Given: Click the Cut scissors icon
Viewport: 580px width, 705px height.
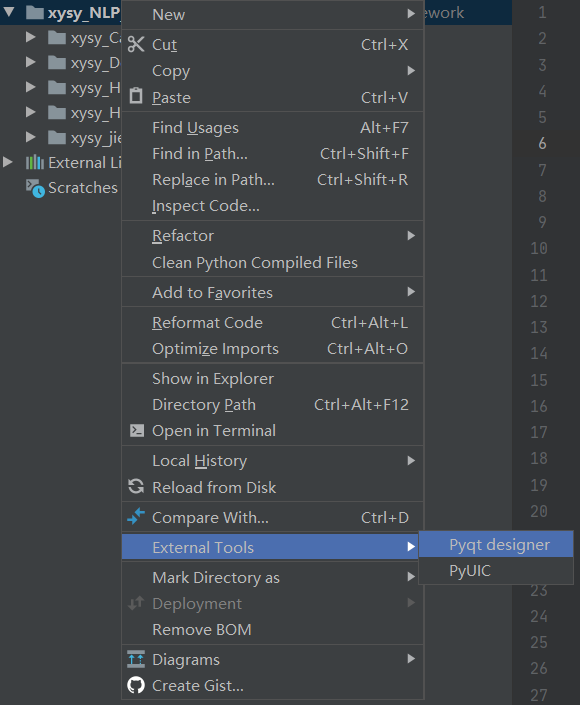Looking at the screenshot, I should click(136, 44).
